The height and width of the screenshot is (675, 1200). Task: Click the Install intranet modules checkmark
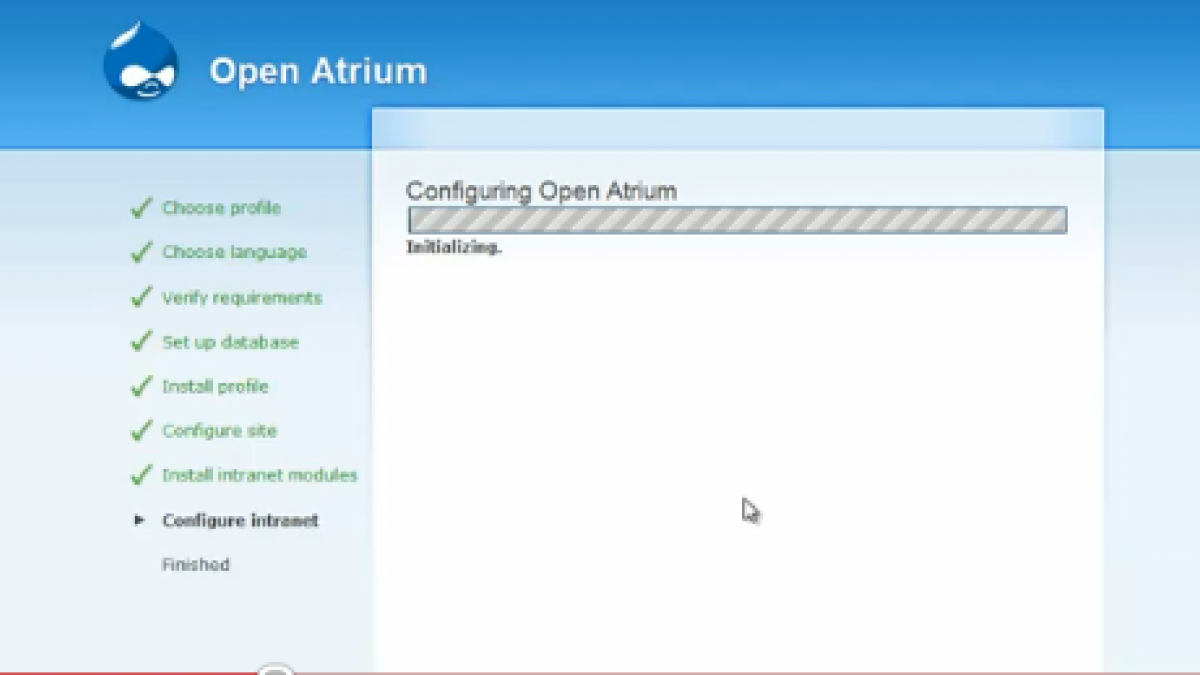click(141, 475)
